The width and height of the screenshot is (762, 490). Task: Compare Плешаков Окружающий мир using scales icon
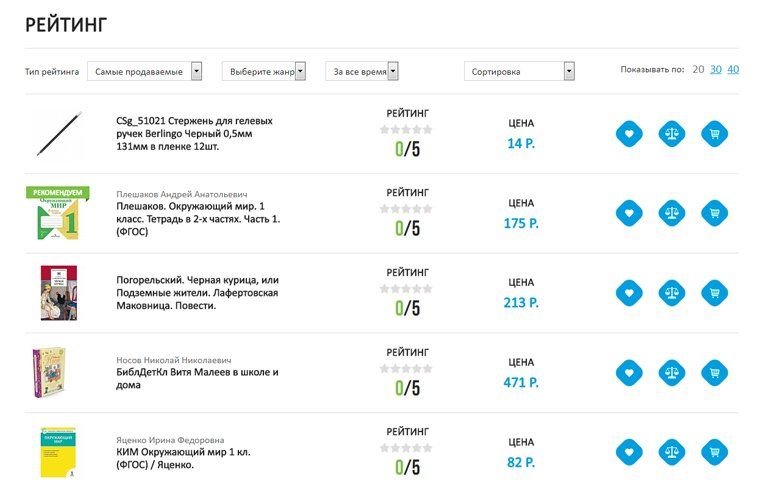672,213
